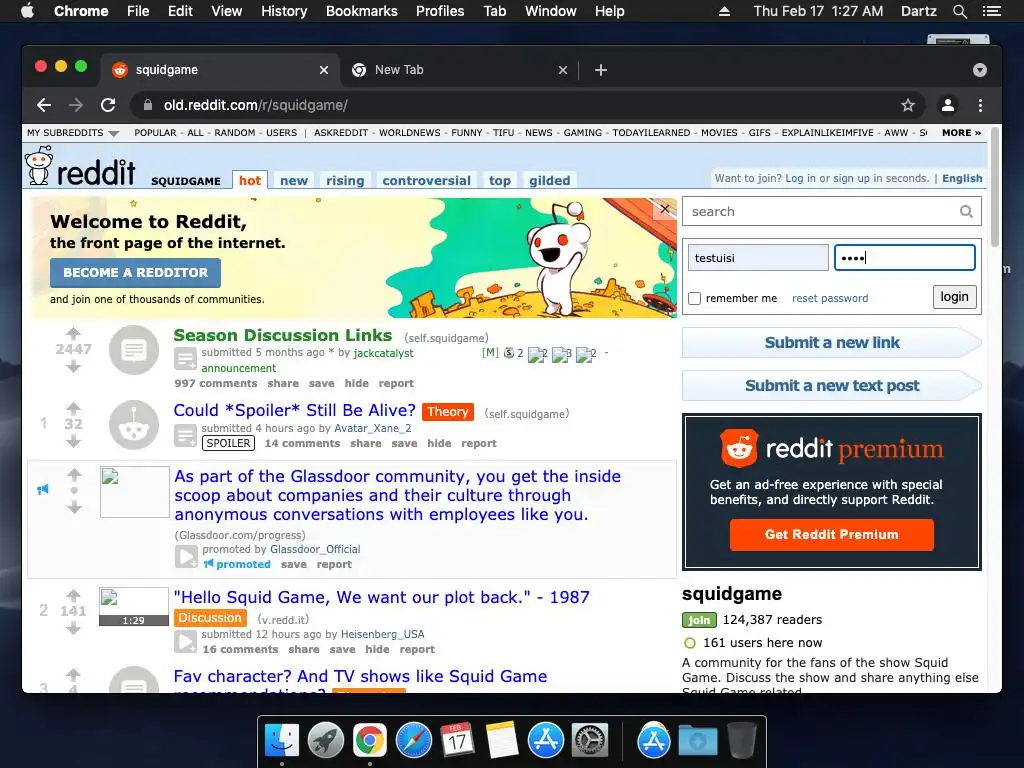
Task: Click the search magnifier icon on Reddit
Action: (967, 212)
